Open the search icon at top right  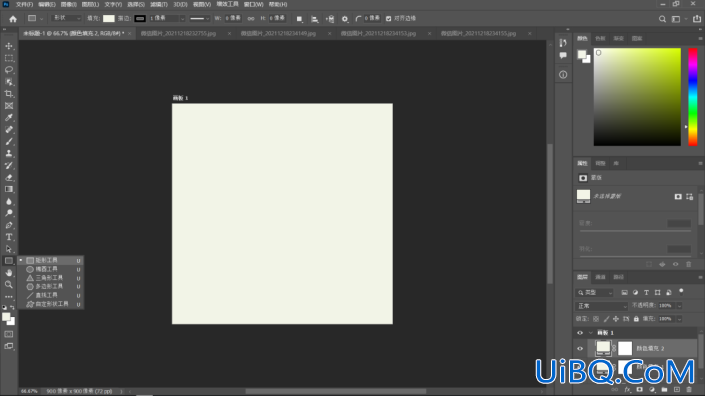(x=662, y=19)
